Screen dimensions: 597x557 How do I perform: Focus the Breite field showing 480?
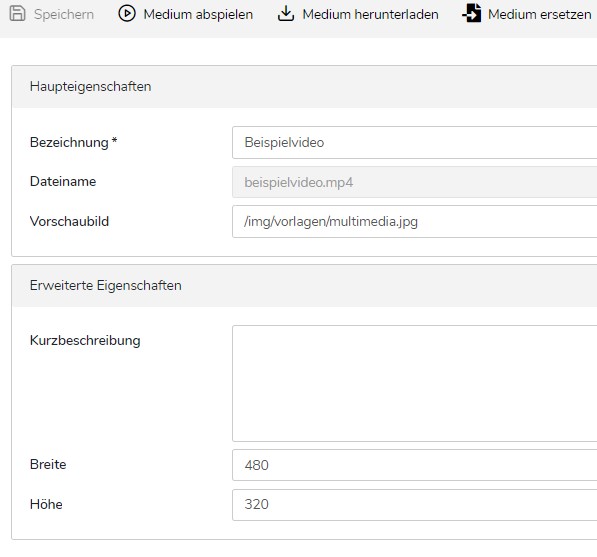pyautogui.click(x=415, y=465)
